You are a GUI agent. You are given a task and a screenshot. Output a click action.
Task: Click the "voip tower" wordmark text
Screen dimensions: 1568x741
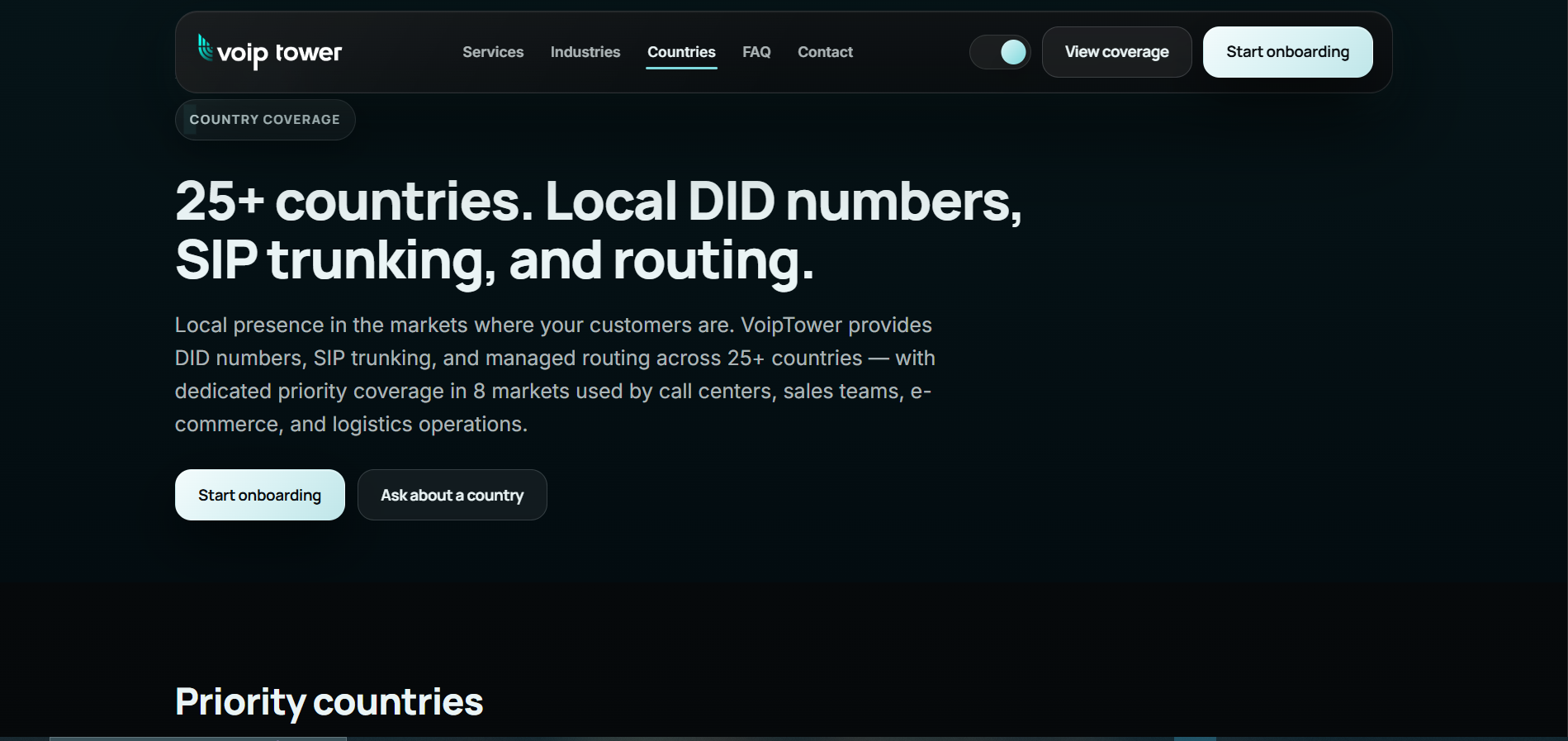click(279, 54)
